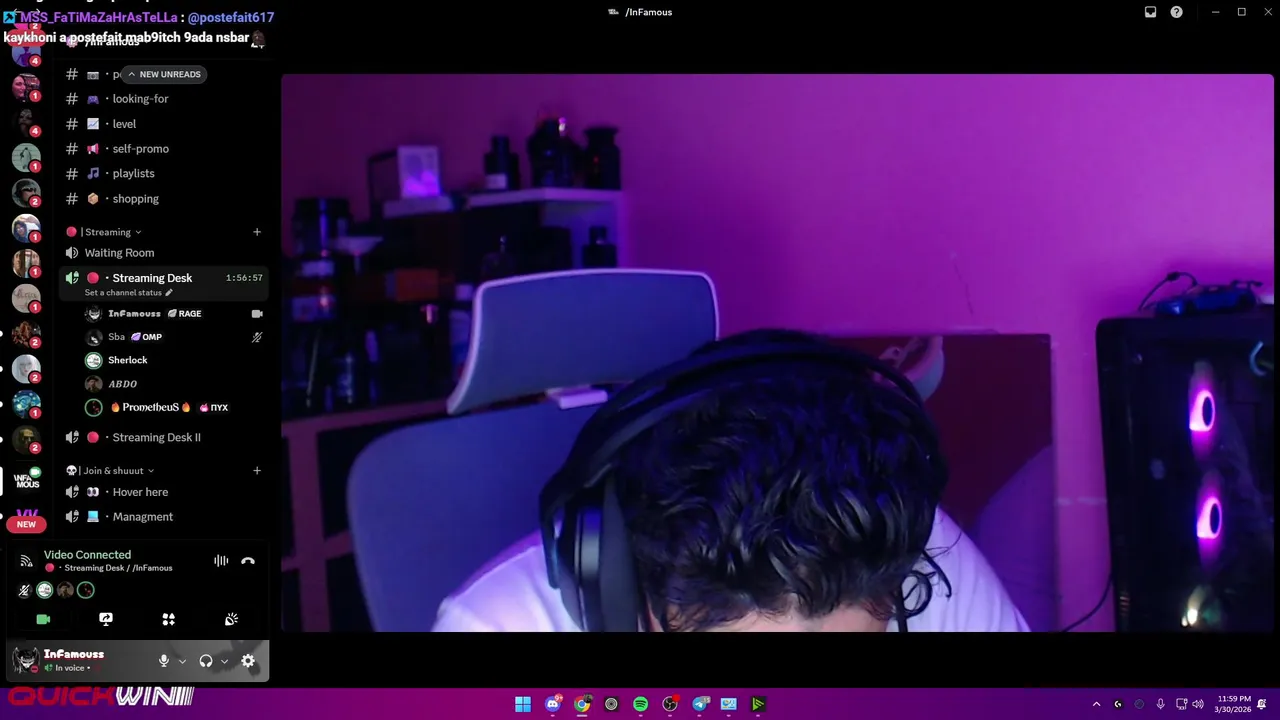
Task: Open OBS Studio from the taskbar
Action: pos(670,704)
